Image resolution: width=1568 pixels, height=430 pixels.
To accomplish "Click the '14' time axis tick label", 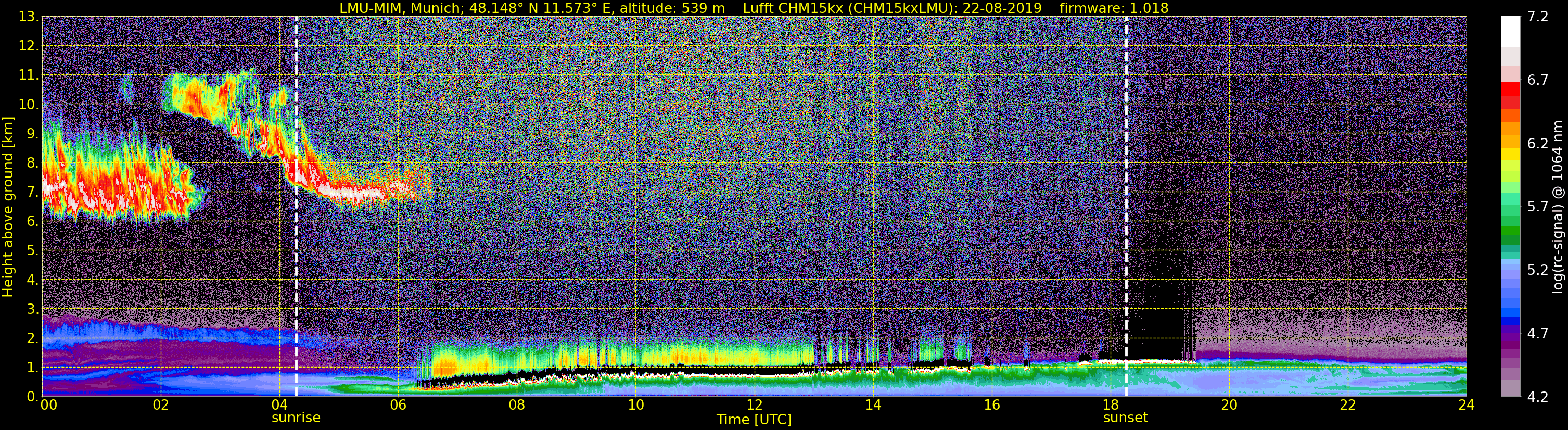I will pos(873,405).
